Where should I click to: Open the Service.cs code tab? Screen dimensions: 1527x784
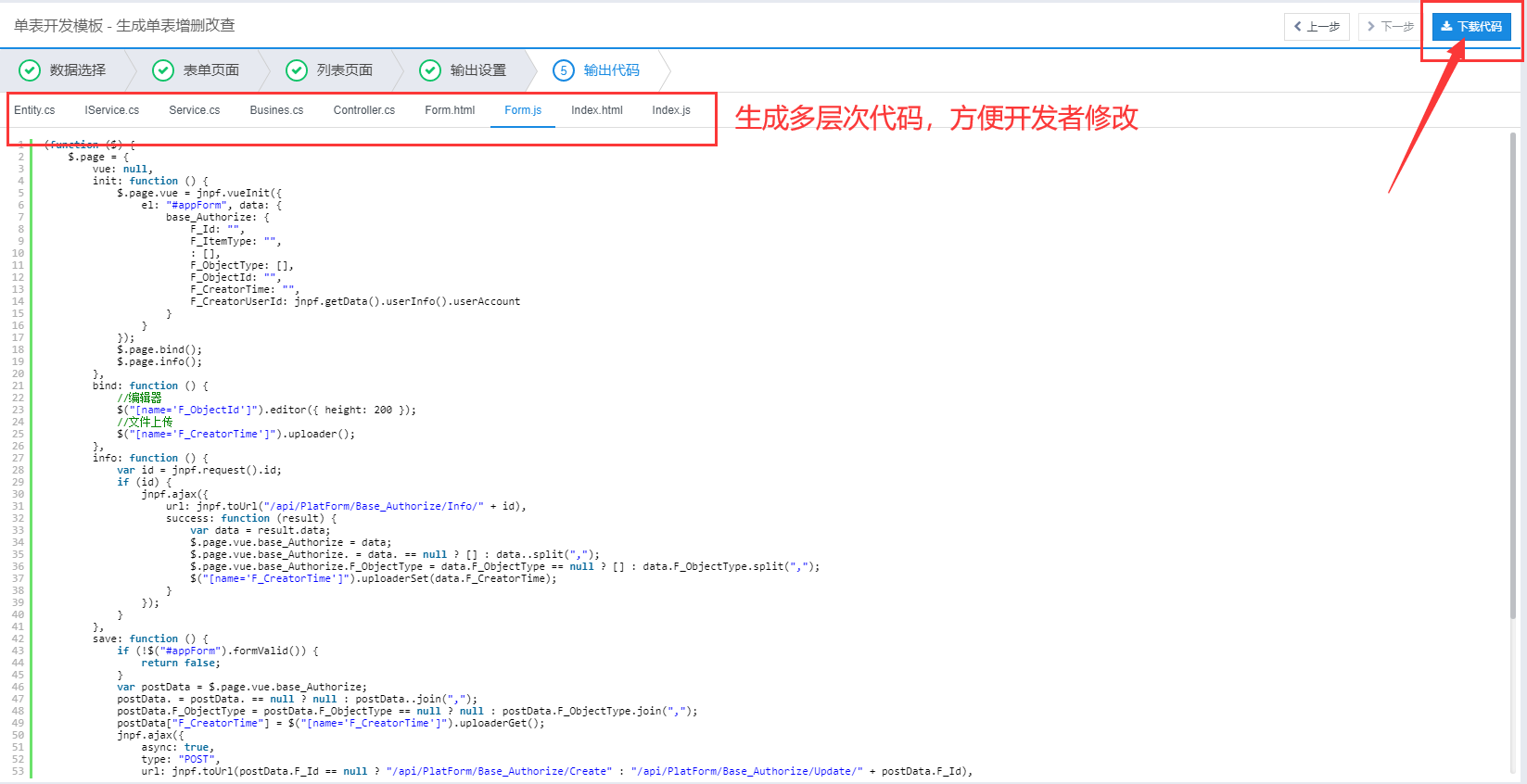pyautogui.click(x=195, y=110)
